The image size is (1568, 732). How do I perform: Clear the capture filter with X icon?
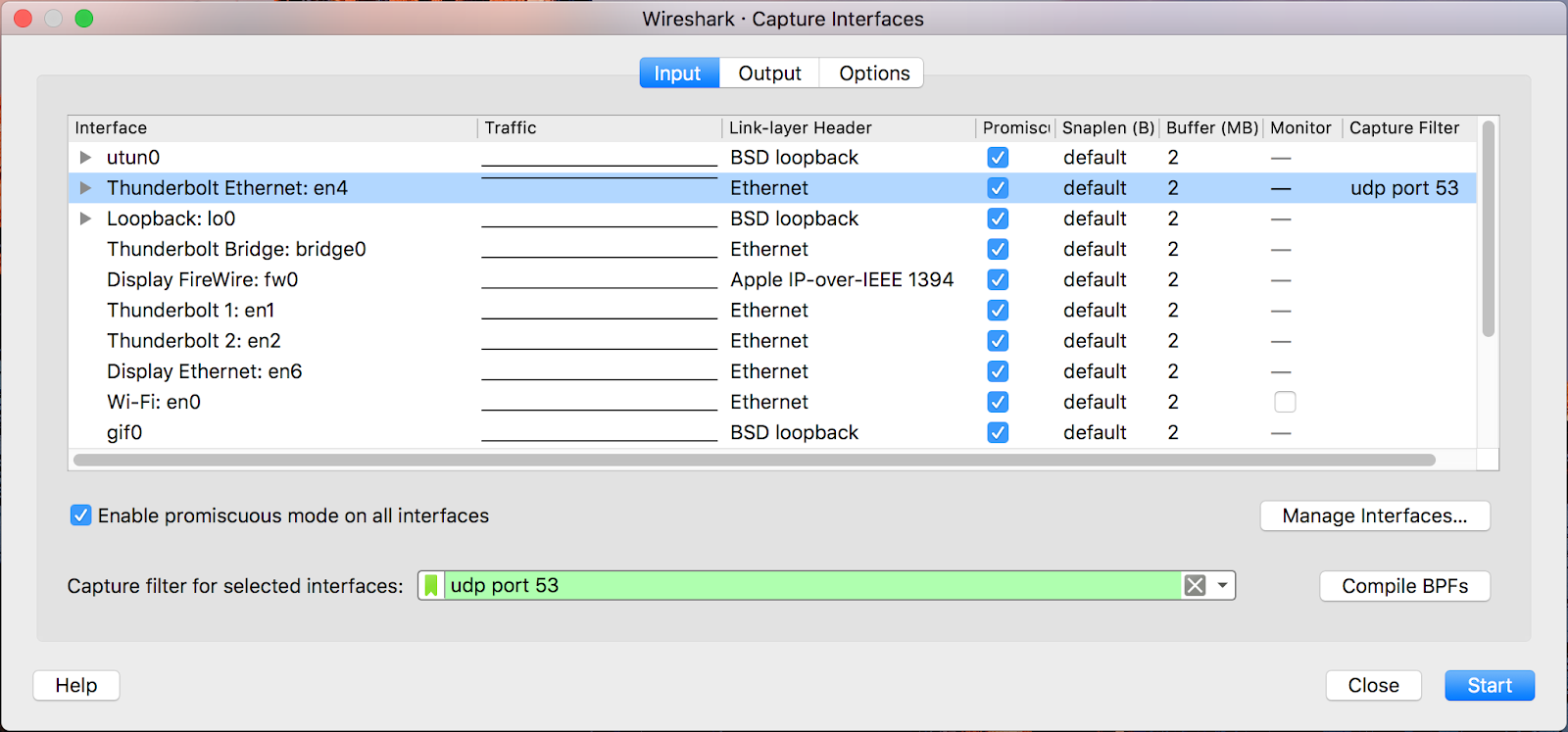click(x=1195, y=586)
